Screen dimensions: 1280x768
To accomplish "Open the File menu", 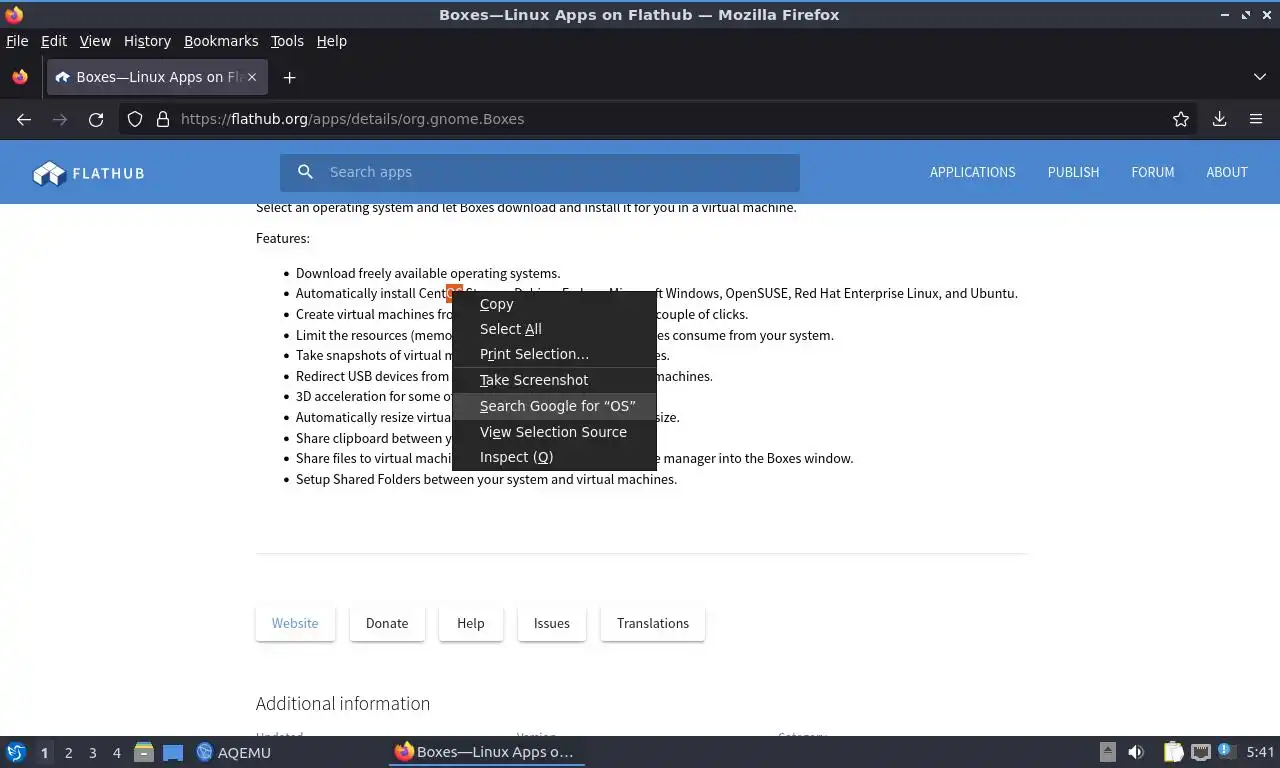I will click(x=17, y=41).
